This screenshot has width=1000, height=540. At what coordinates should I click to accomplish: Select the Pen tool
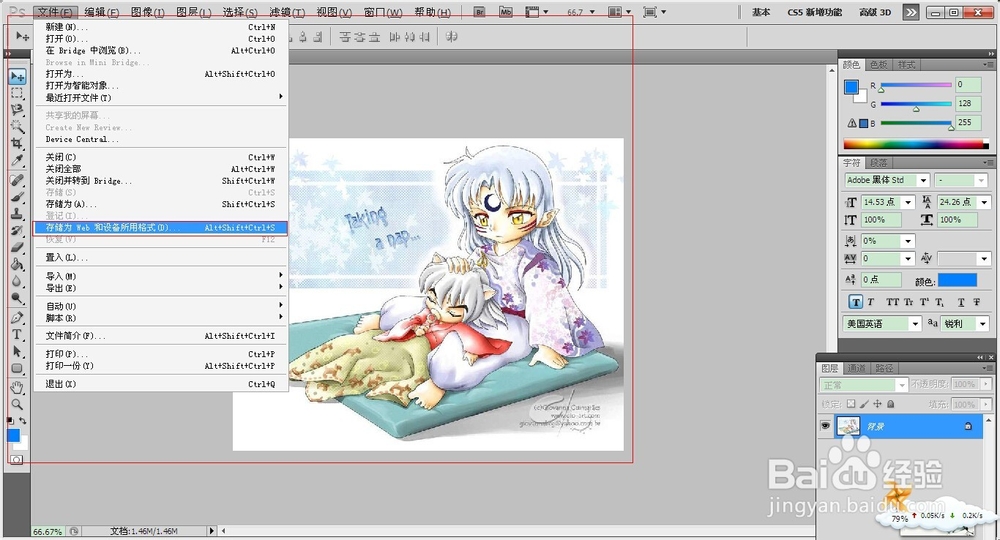(x=17, y=317)
